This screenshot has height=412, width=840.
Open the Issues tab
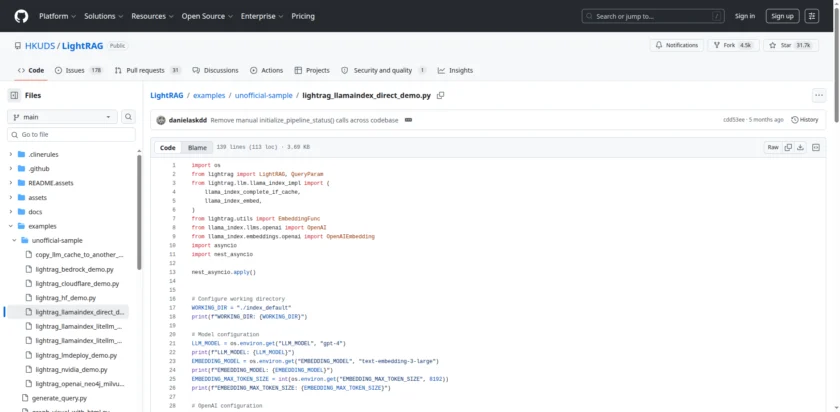click(x=79, y=70)
